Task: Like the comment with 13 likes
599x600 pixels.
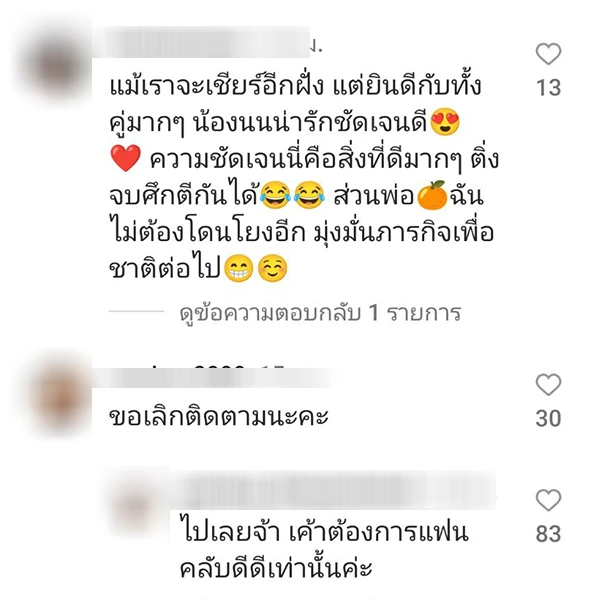Action: coord(548,54)
